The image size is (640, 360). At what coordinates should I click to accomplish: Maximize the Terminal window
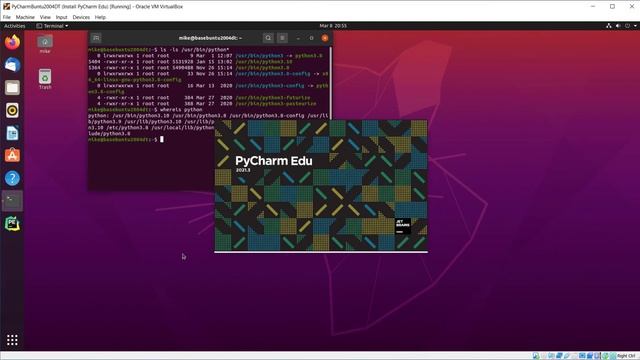(x=311, y=38)
